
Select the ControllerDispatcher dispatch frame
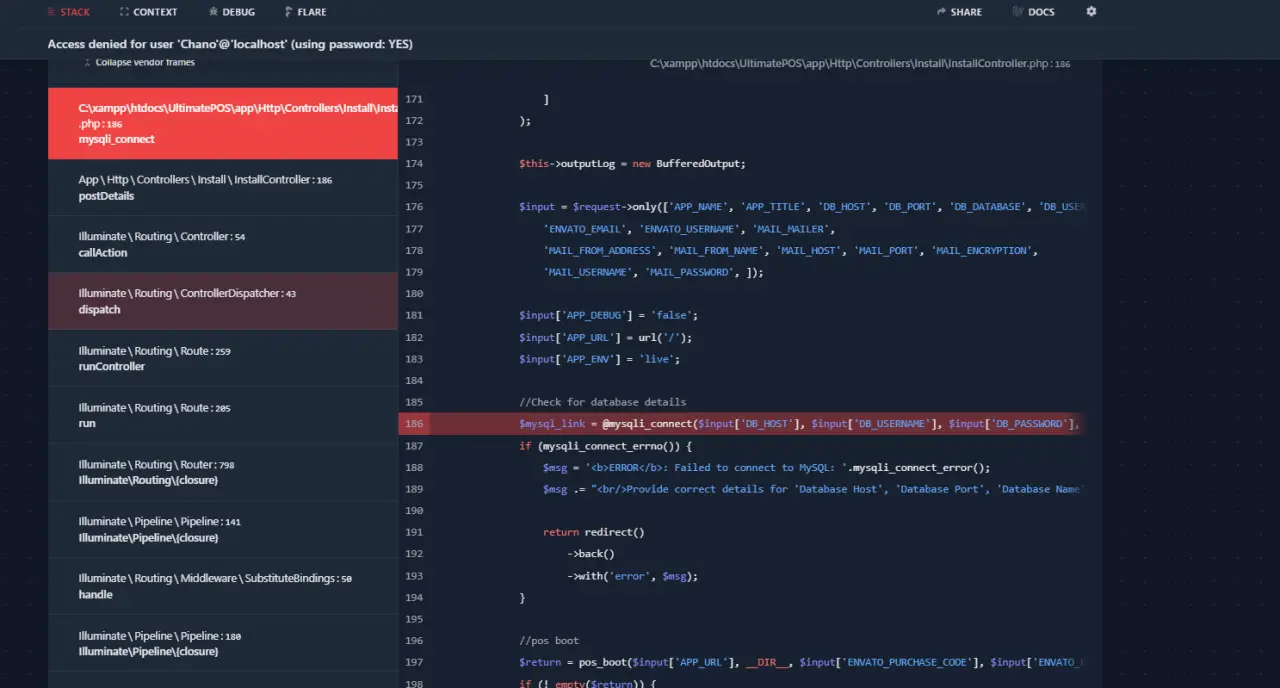click(223, 302)
